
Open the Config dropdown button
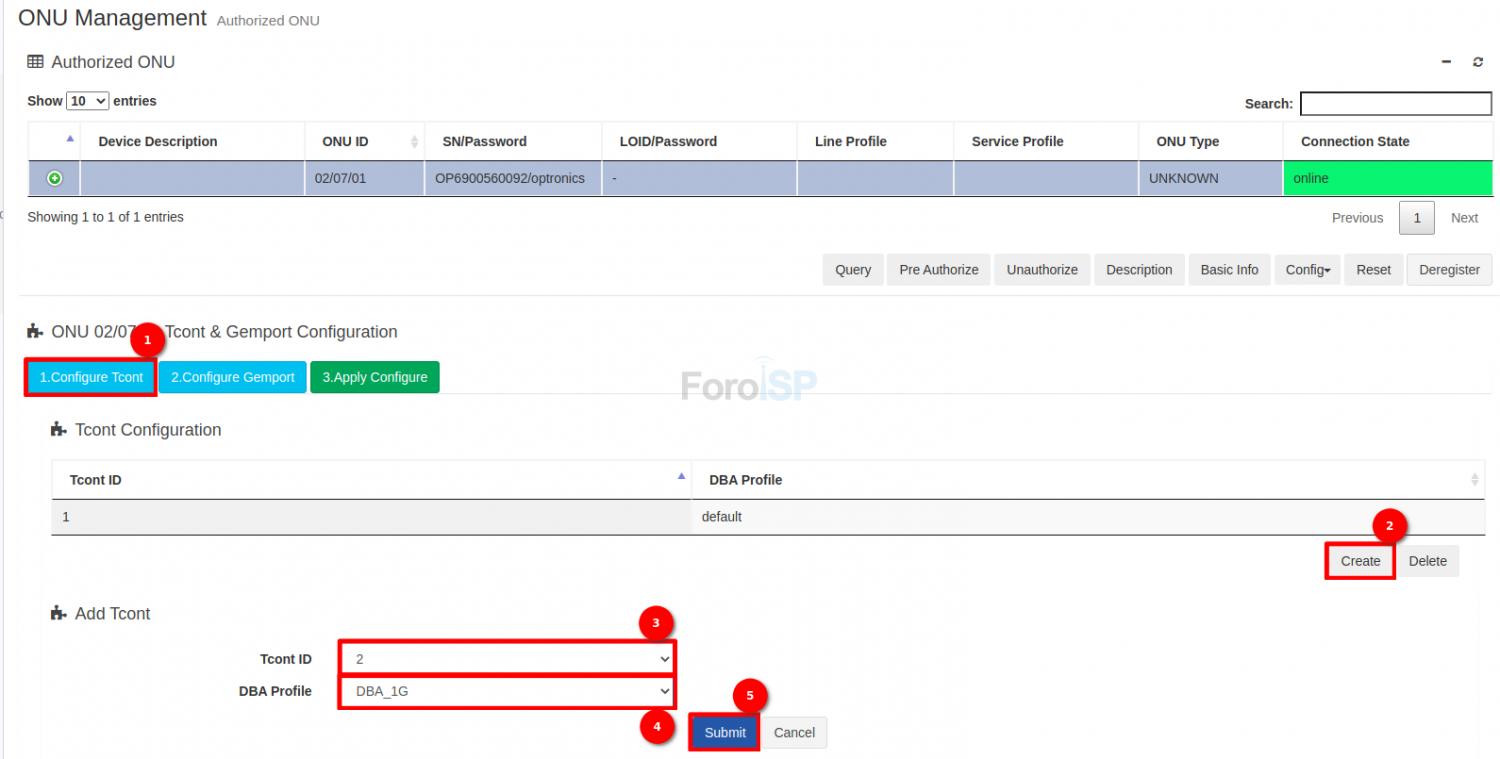click(1307, 270)
